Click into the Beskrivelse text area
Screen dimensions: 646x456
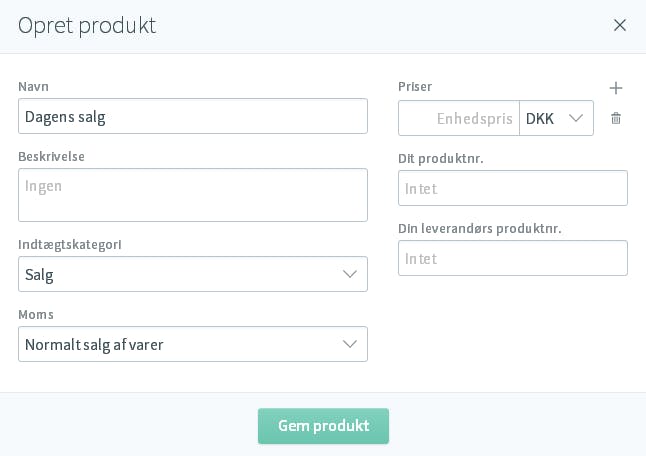click(193, 195)
